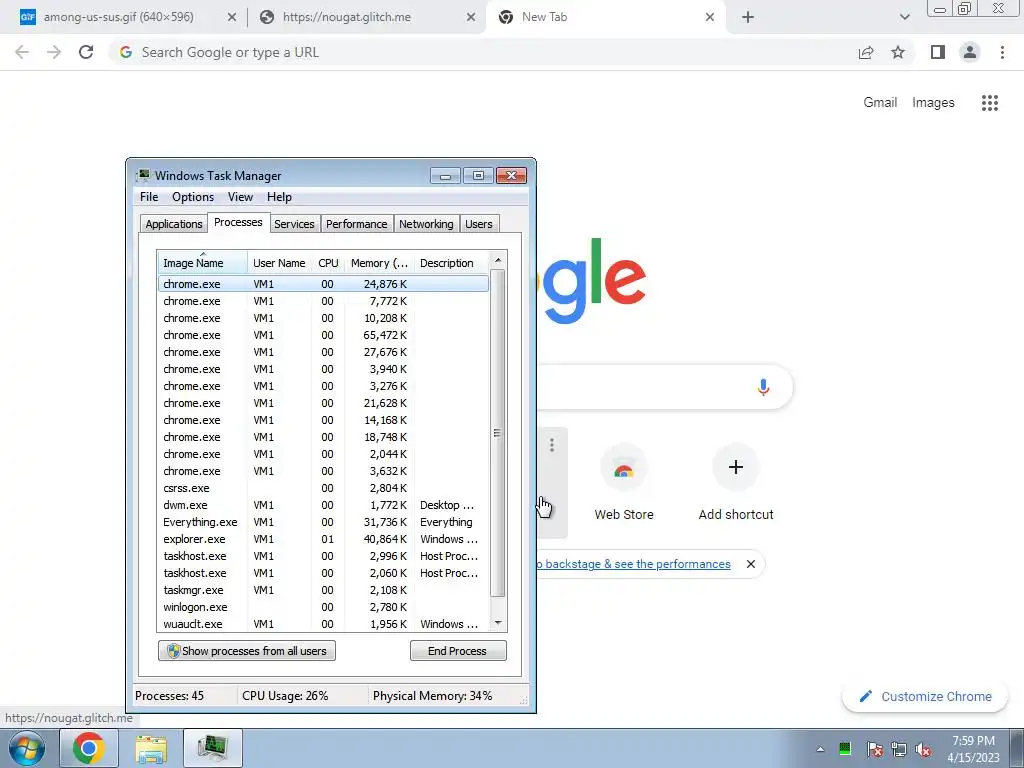1024x768 pixels.
Task: Click the process list scrollbar thumb
Action: (498, 433)
